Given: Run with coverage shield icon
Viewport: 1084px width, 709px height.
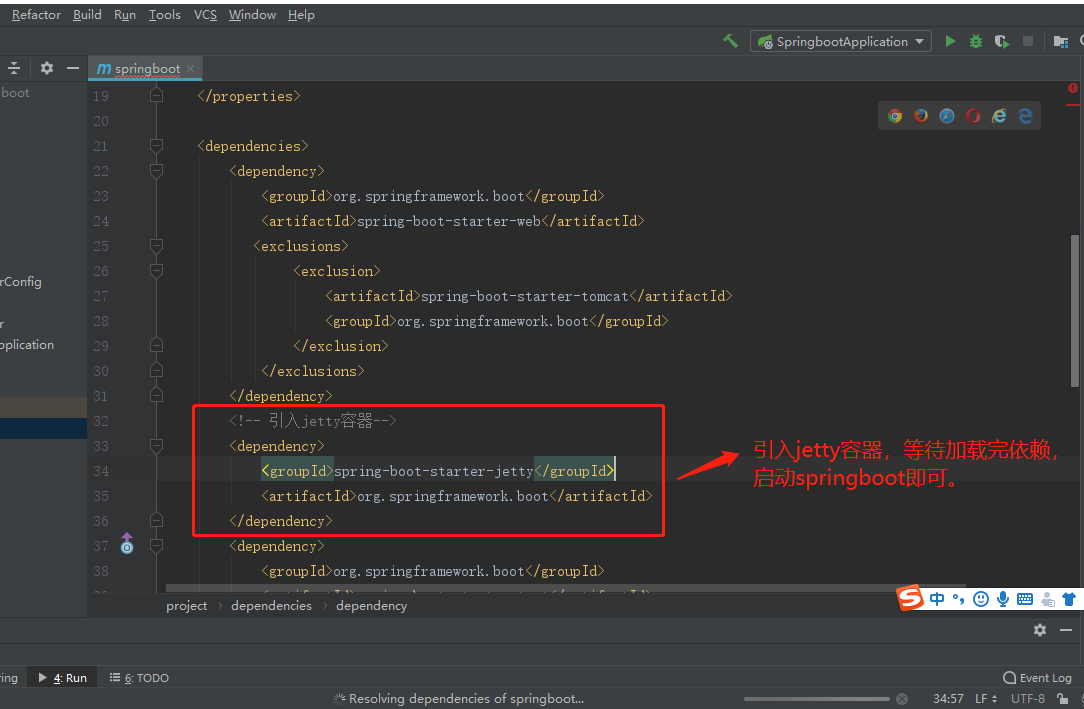Looking at the screenshot, I should (1002, 41).
